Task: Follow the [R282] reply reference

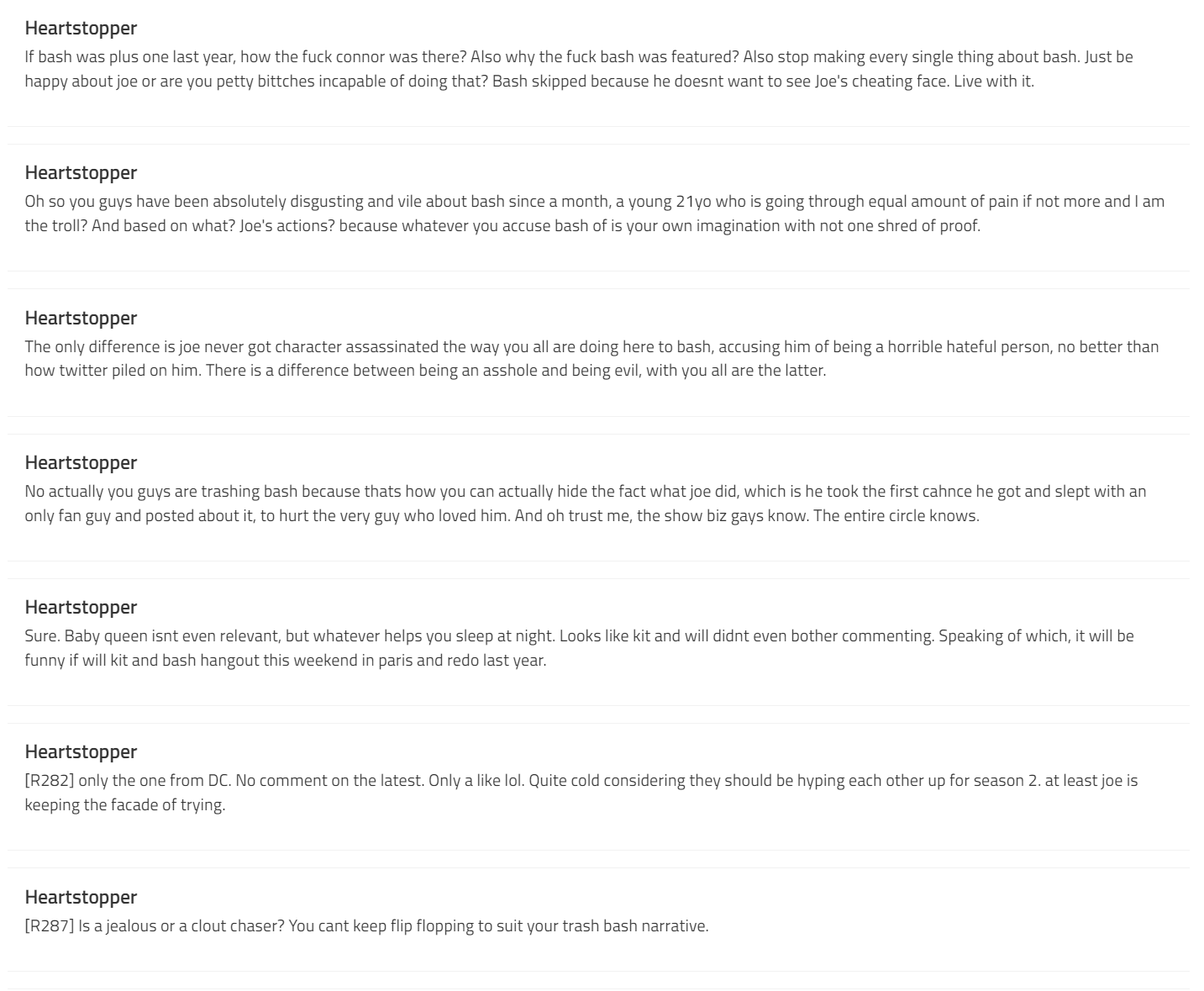Action: click(50, 780)
